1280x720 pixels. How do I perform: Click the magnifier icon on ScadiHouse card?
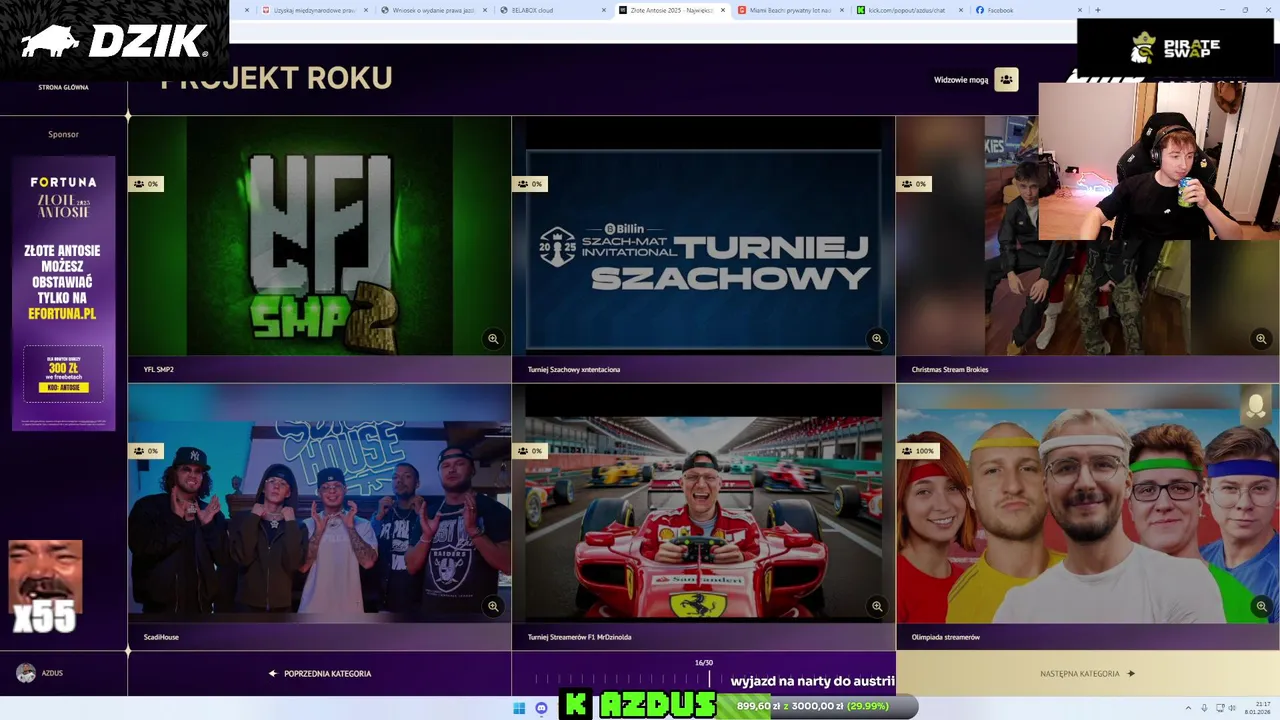click(x=493, y=606)
